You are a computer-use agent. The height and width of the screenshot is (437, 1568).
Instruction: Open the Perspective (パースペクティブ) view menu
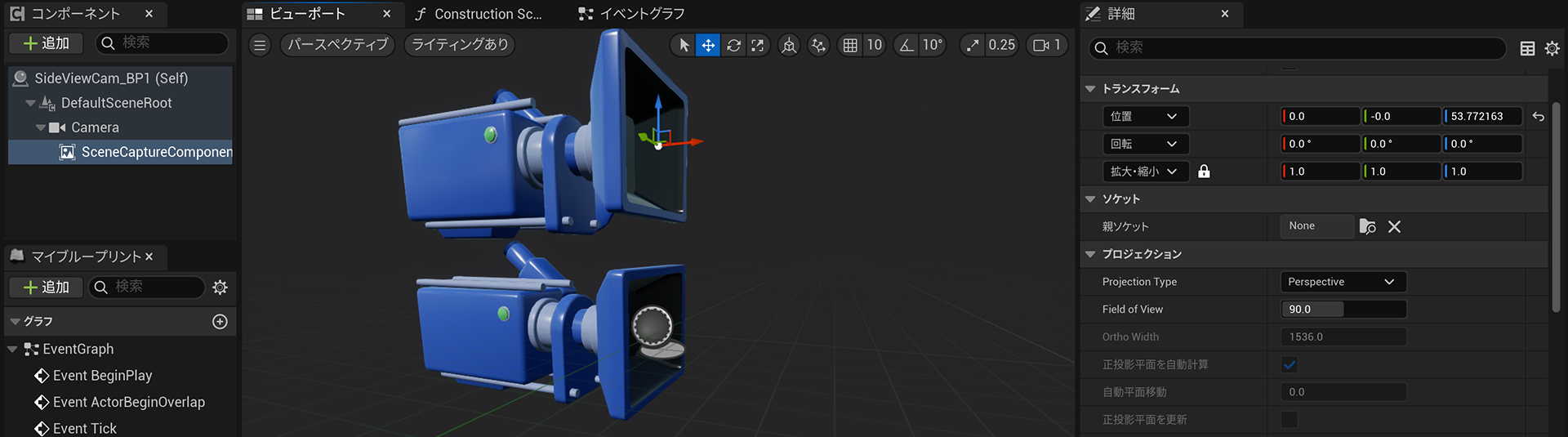[x=338, y=45]
